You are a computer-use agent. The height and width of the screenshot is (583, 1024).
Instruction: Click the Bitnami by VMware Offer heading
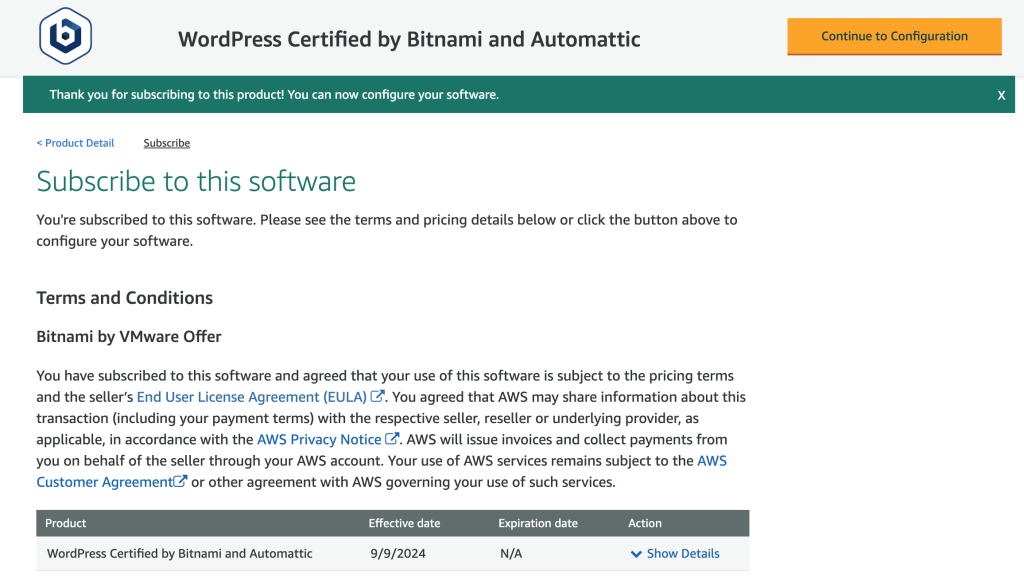click(x=129, y=336)
